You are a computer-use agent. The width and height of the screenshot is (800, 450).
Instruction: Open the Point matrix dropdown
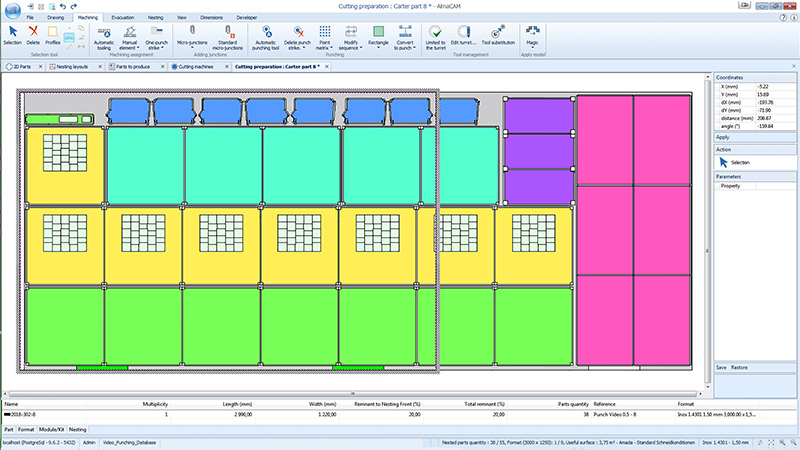tap(324, 49)
